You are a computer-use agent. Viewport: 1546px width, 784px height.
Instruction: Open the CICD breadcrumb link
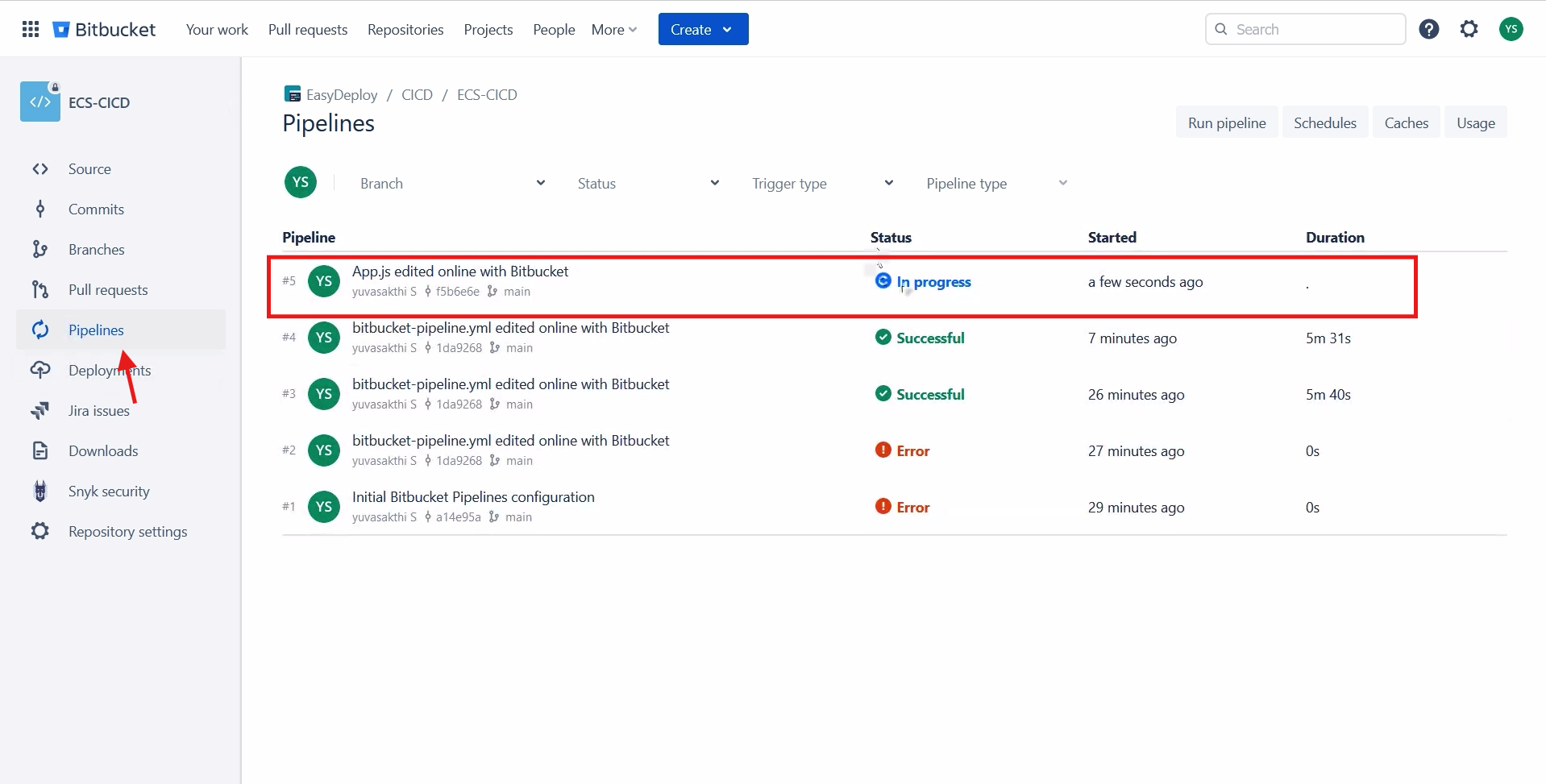[x=417, y=94]
